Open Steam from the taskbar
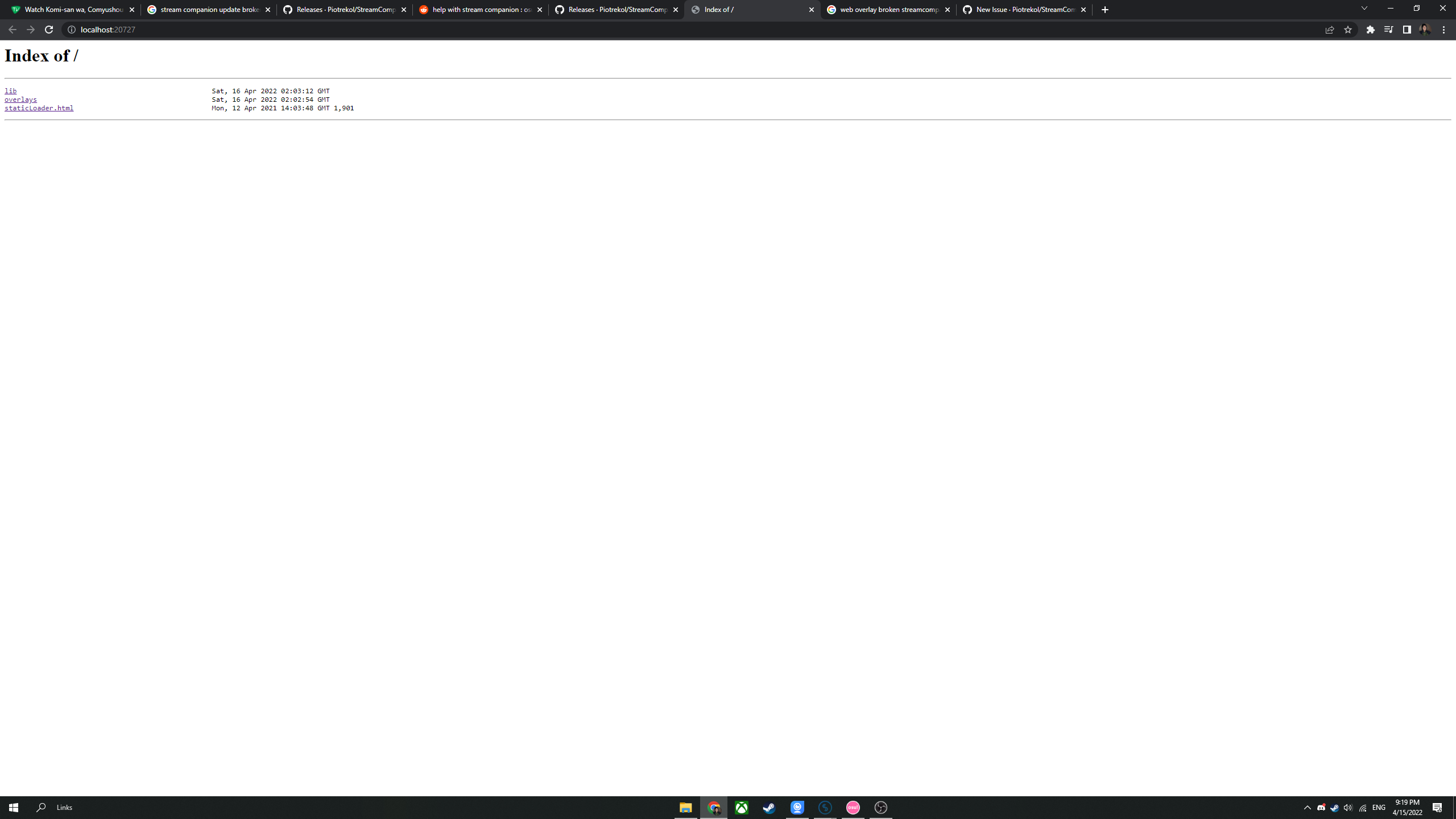This screenshot has height=819, width=1456. tap(769, 807)
